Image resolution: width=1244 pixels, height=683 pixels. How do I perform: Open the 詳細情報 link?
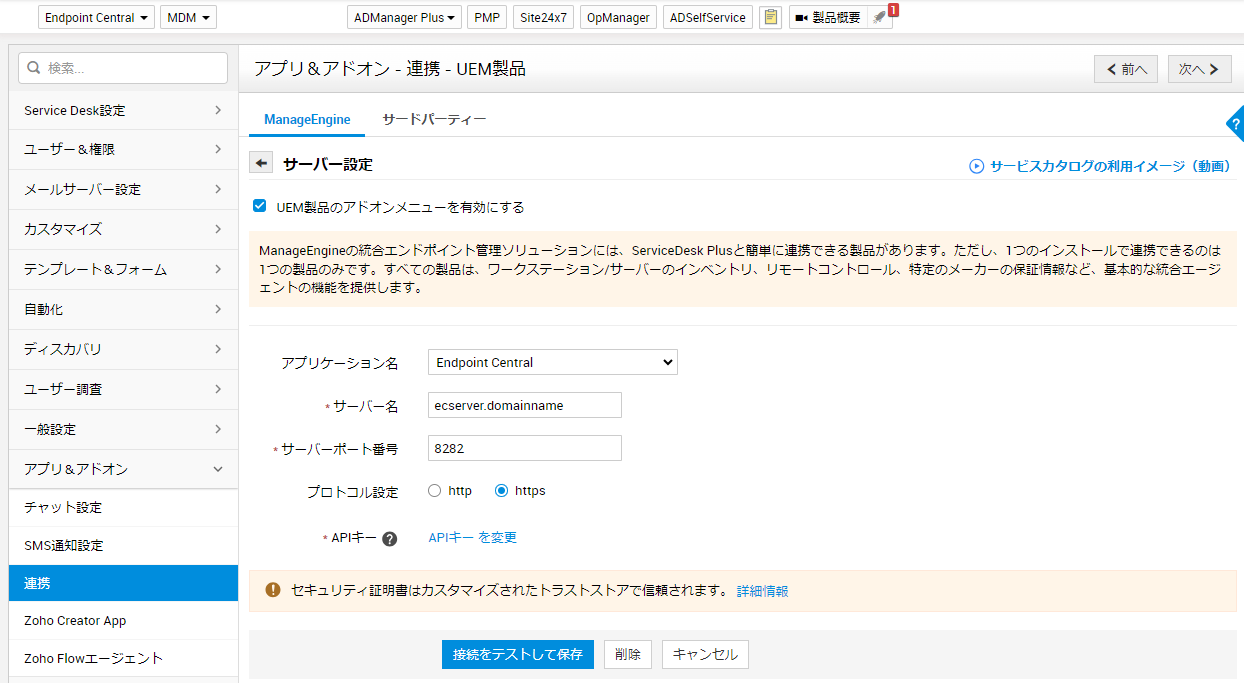[x=762, y=591]
